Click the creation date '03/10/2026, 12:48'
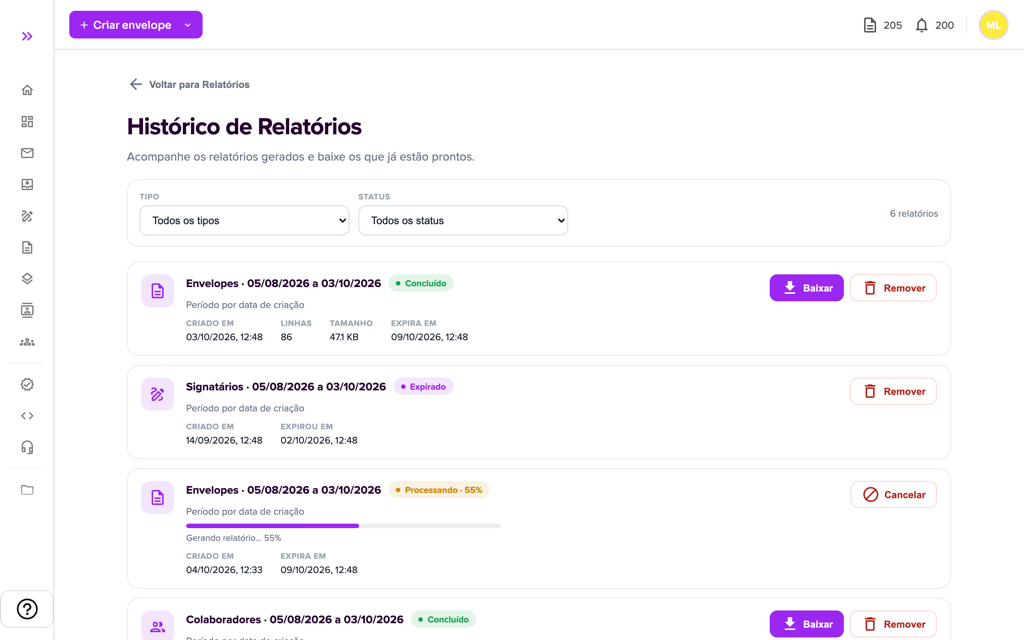1024x640 pixels. pos(224,337)
